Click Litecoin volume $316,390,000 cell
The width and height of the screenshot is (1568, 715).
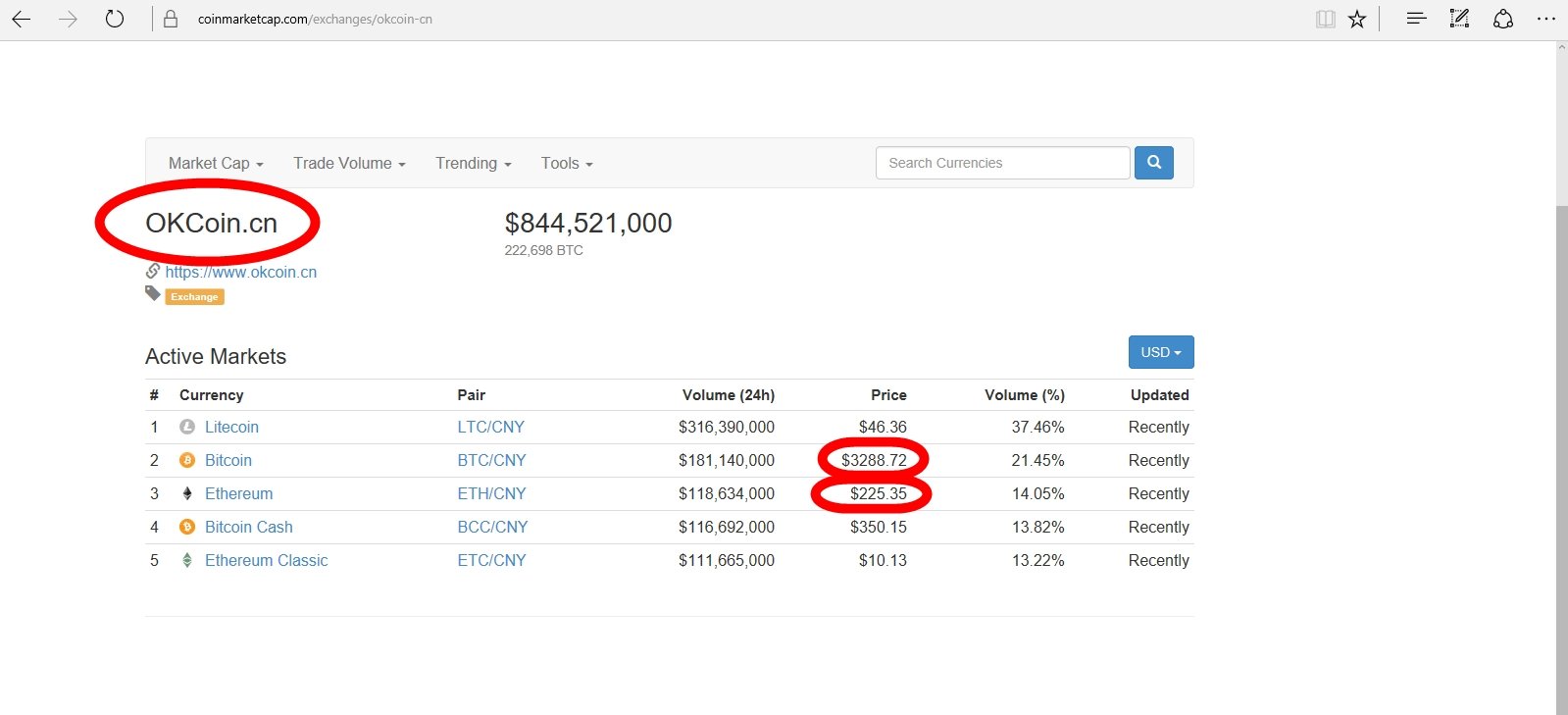[727, 427]
